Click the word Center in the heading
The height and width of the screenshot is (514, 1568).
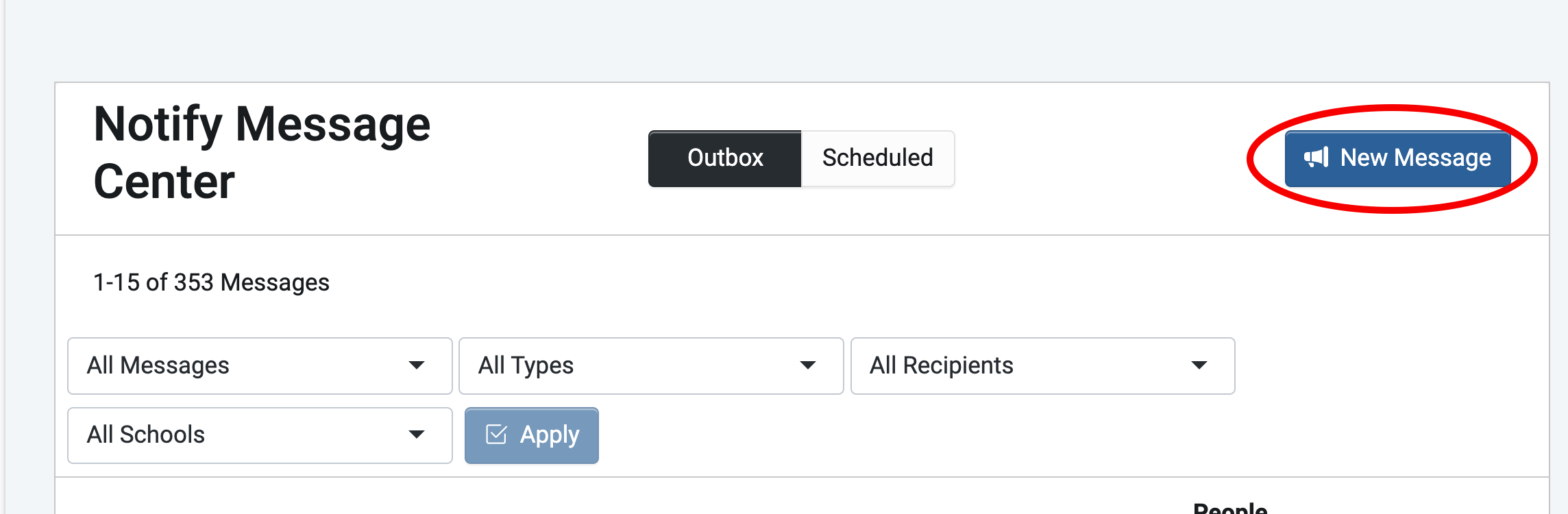[164, 182]
